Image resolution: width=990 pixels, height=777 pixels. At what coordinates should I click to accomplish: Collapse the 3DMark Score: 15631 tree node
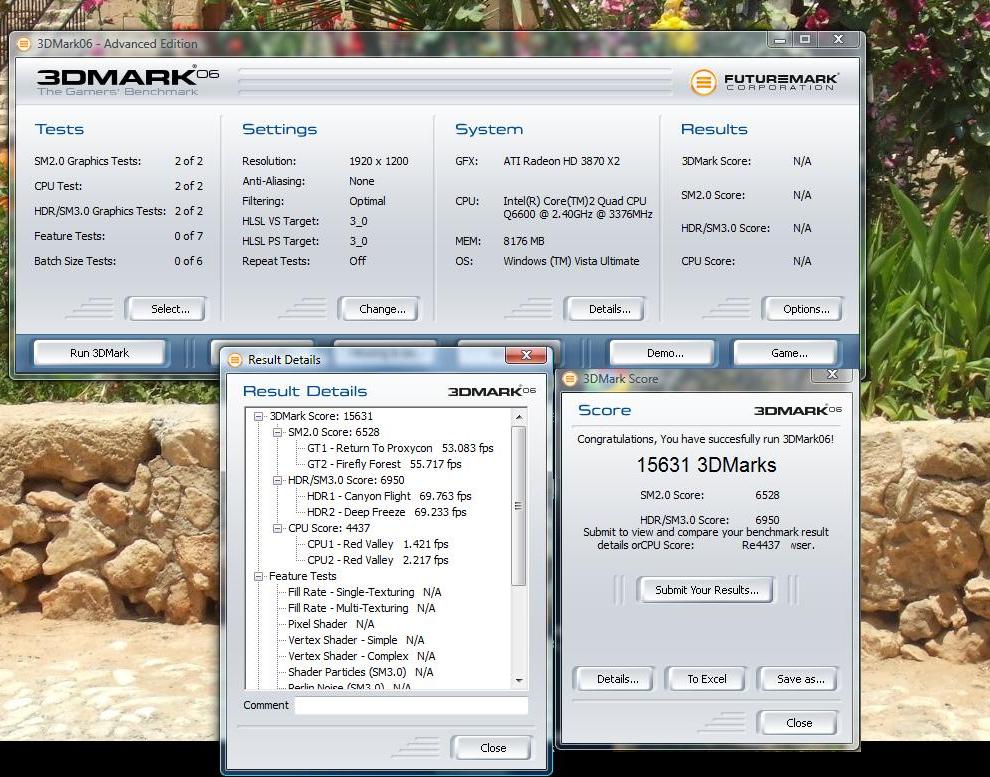(x=258, y=417)
